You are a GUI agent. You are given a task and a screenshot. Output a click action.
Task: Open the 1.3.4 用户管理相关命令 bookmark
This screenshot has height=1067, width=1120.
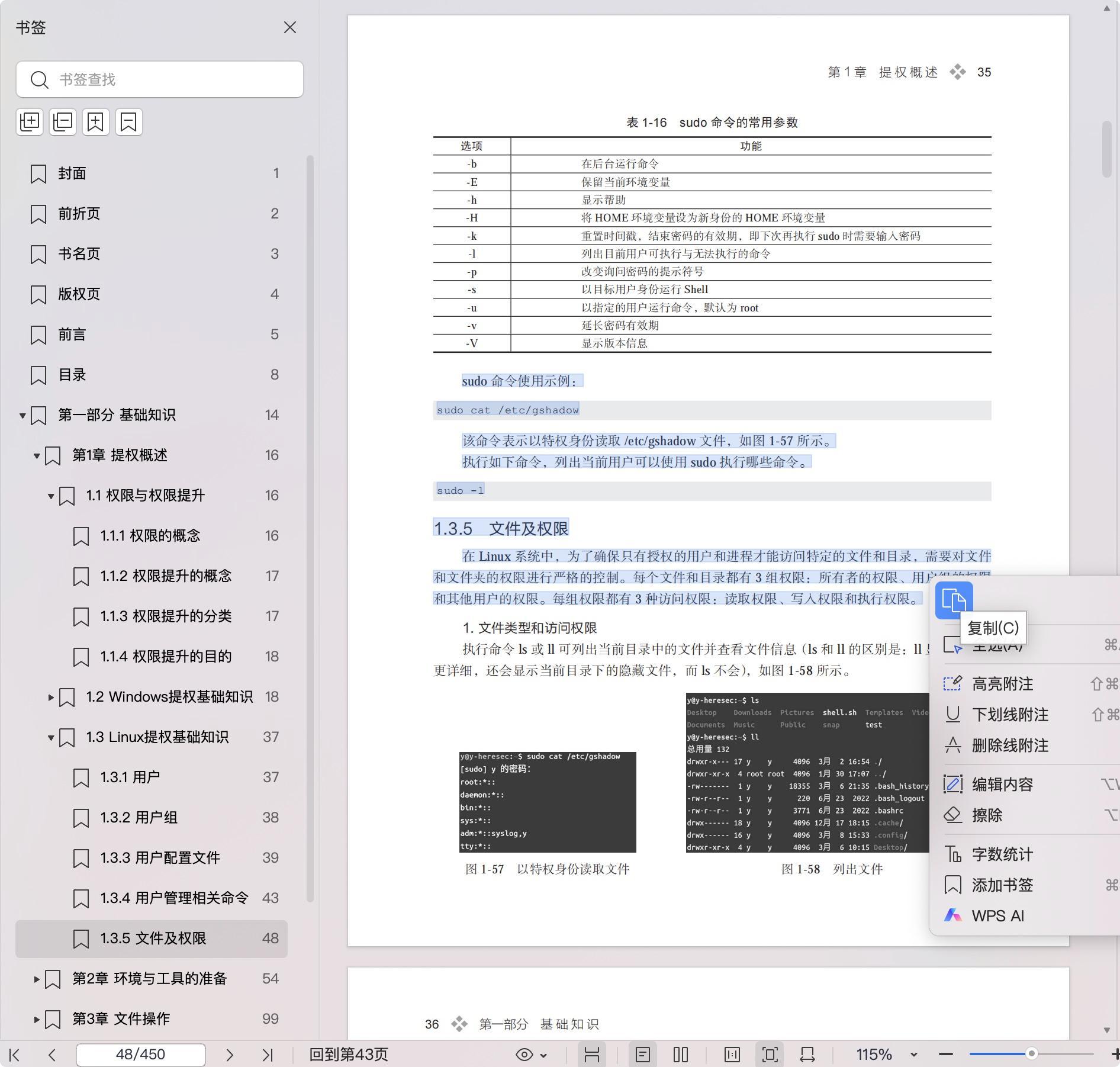[173, 898]
